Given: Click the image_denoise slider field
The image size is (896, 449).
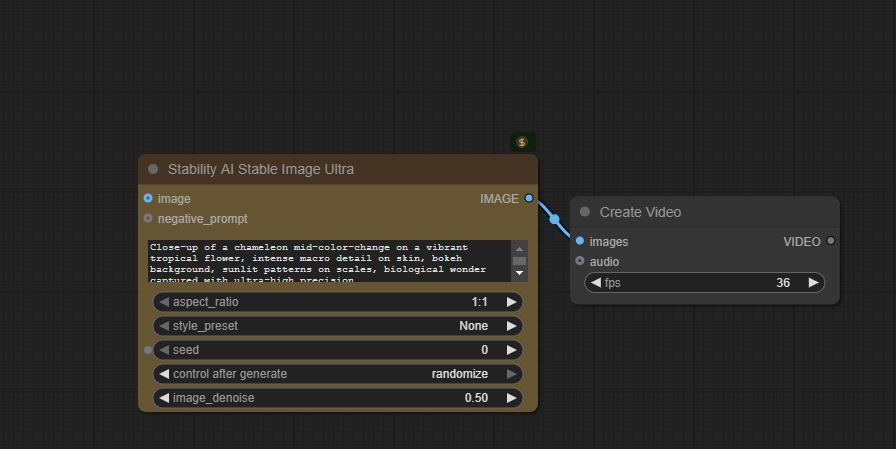Looking at the screenshot, I should click(x=337, y=398).
